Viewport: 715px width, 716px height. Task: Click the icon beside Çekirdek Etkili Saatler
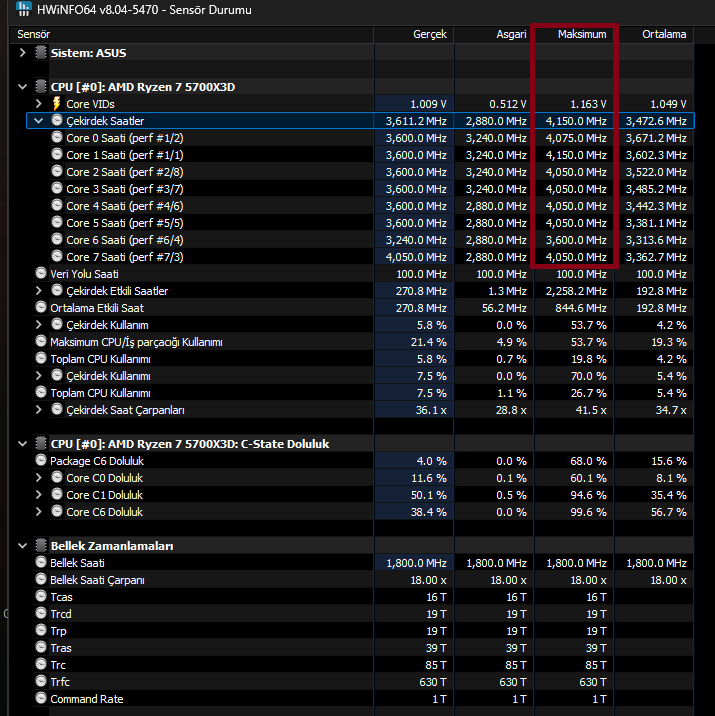[57, 290]
